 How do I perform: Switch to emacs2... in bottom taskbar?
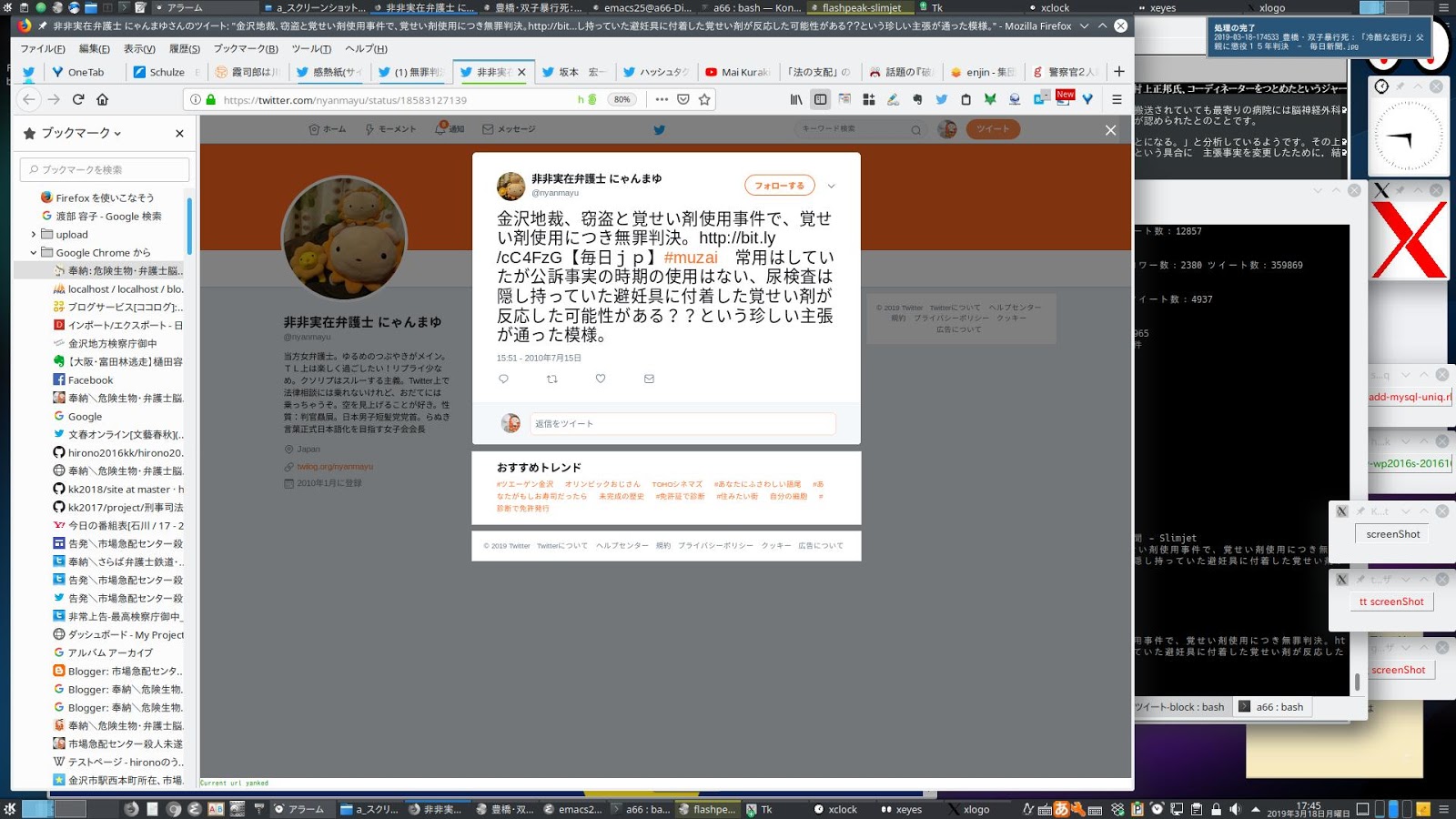click(572, 809)
